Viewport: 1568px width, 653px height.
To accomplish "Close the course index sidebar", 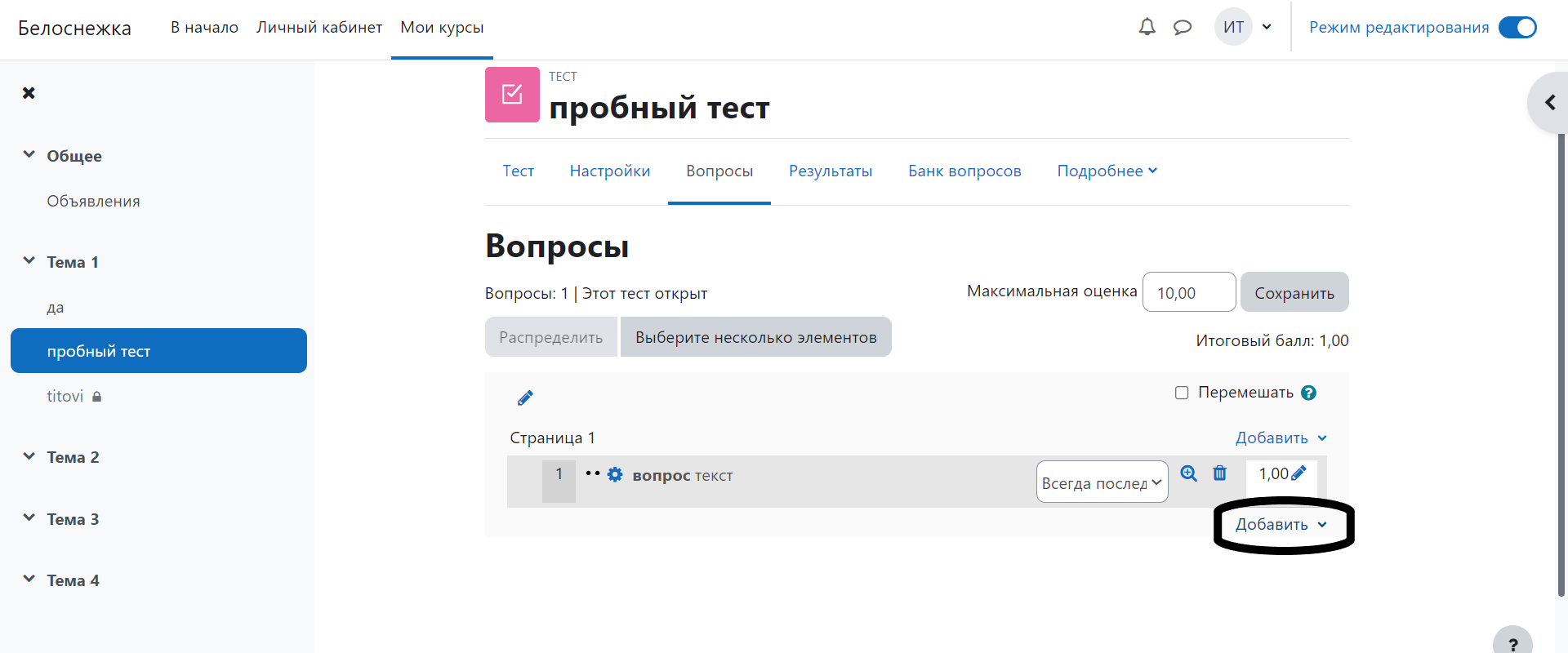I will coord(29,93).
